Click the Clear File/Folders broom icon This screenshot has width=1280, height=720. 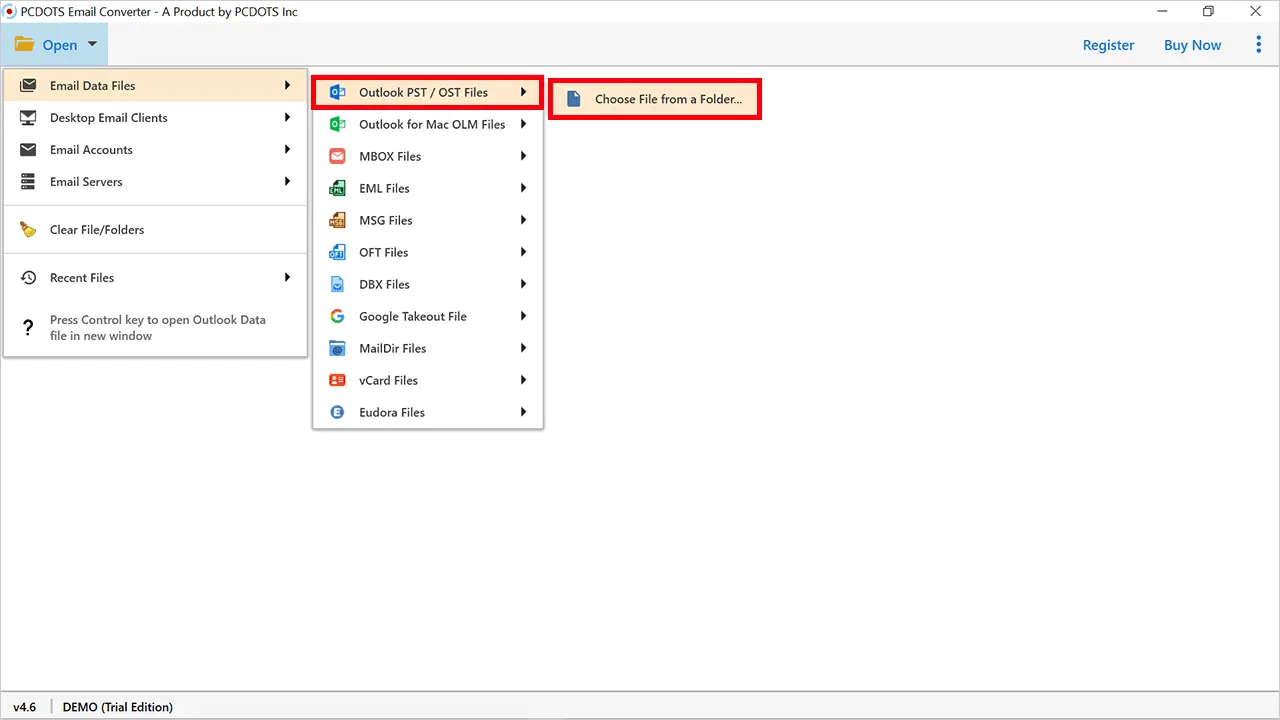pos(29,230)
